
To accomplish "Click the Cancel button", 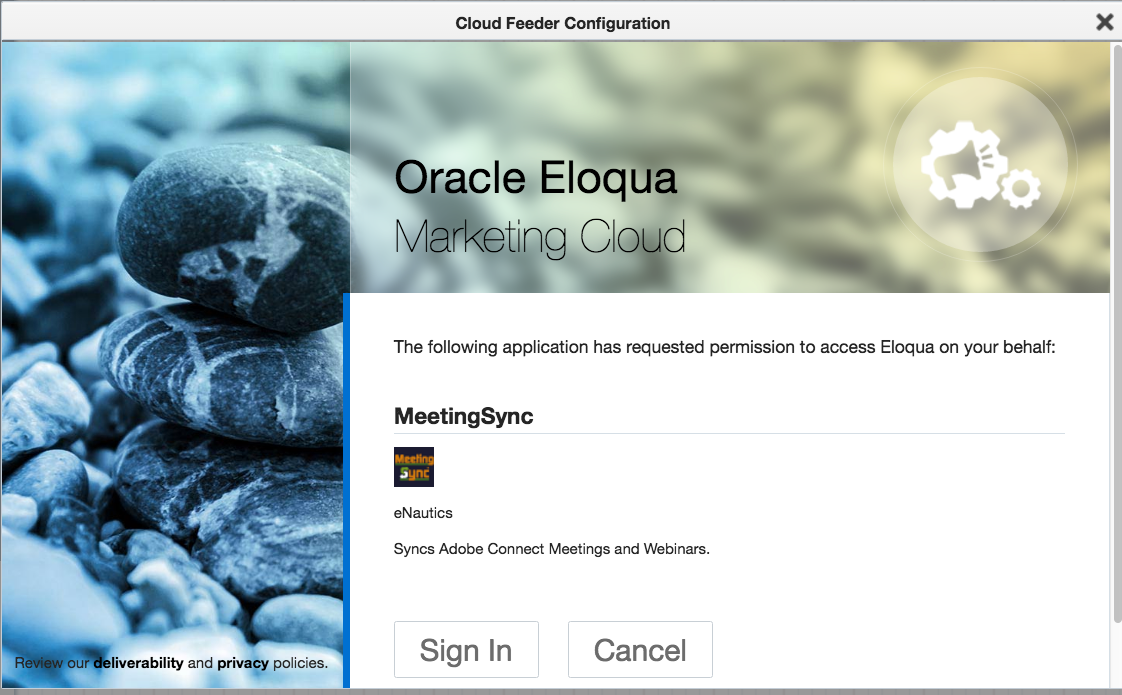I will pos(640,649).
